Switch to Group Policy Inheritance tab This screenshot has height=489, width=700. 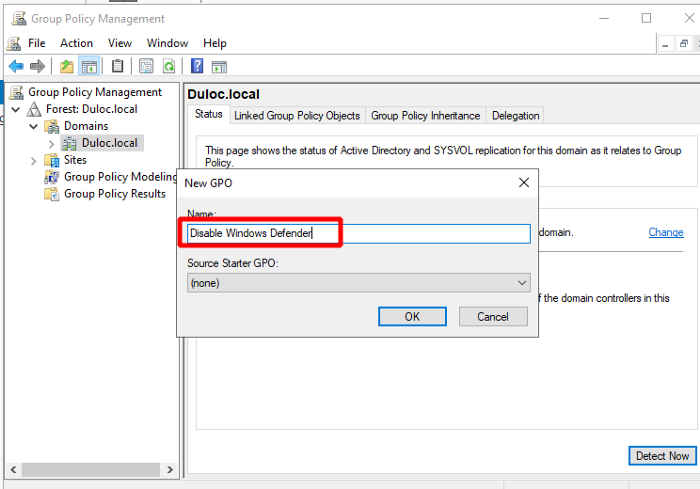click(x=425, y=116)
